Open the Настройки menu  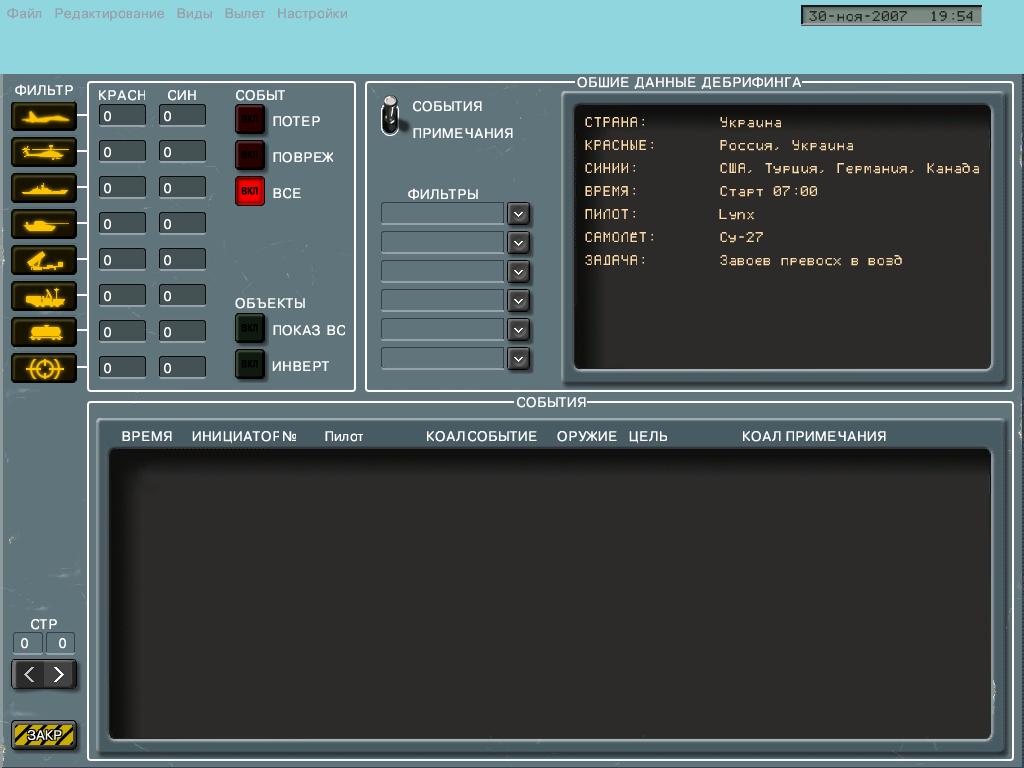point(312,13)
